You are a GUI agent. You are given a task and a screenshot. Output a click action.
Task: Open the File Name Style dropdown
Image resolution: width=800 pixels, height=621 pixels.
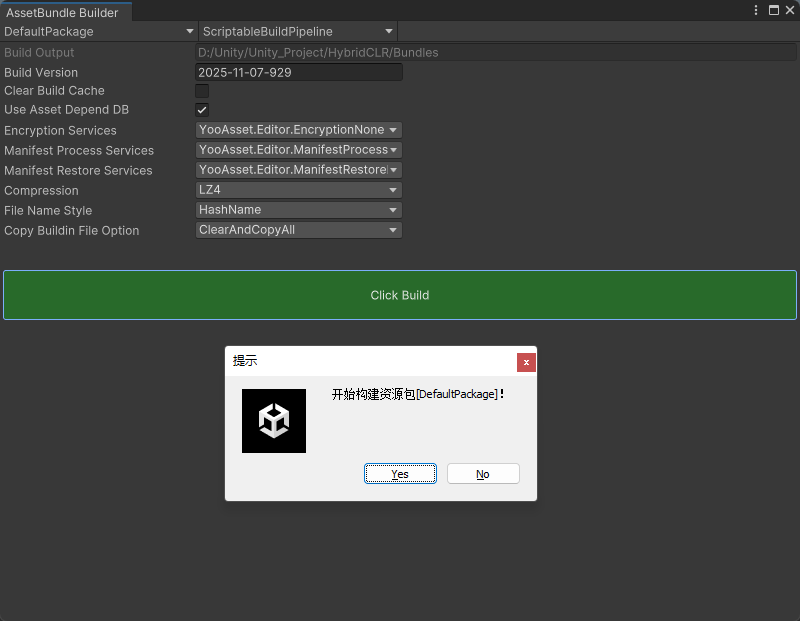(298, 210)
